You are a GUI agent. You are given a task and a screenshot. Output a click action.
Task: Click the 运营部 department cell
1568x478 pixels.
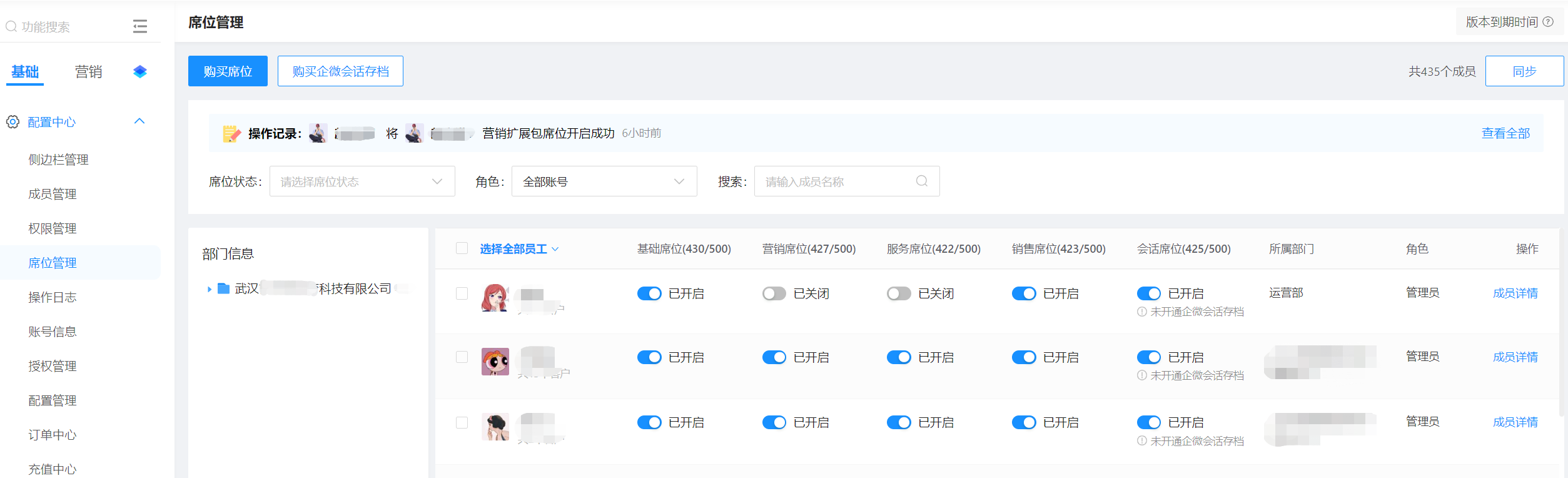[x=1286, y=293]
